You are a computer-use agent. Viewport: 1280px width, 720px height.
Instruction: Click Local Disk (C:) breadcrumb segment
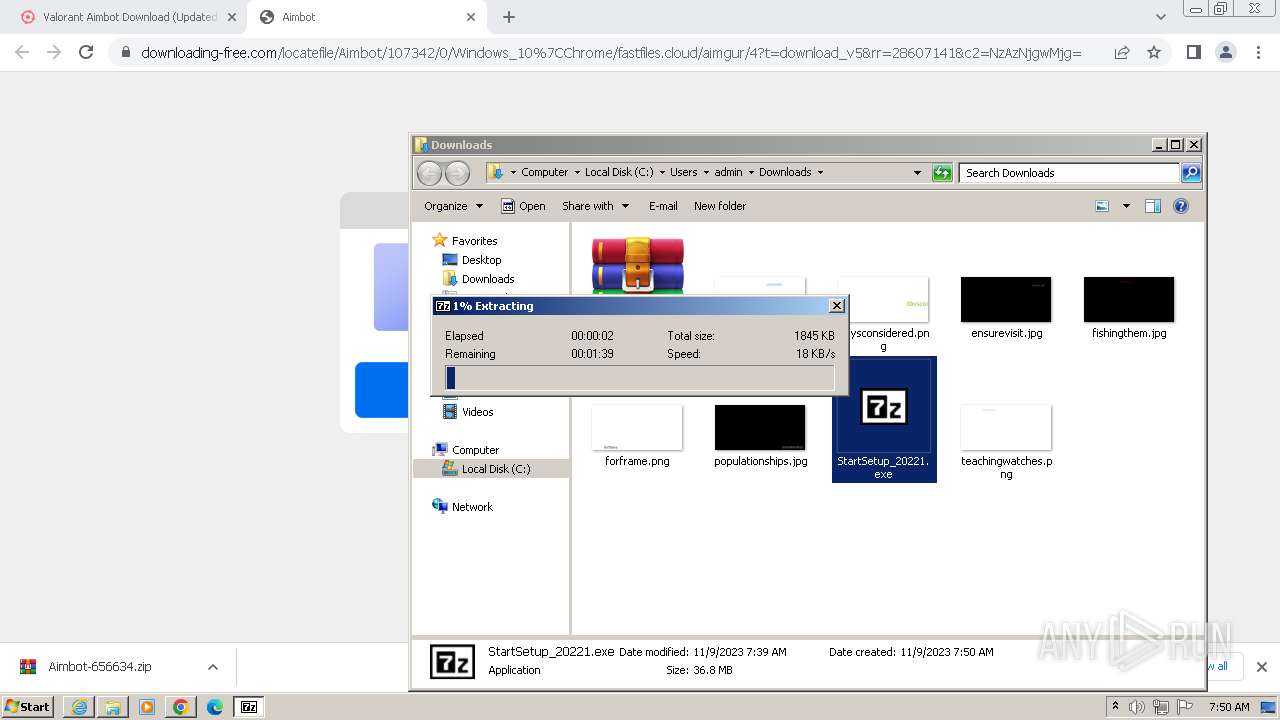619,172
